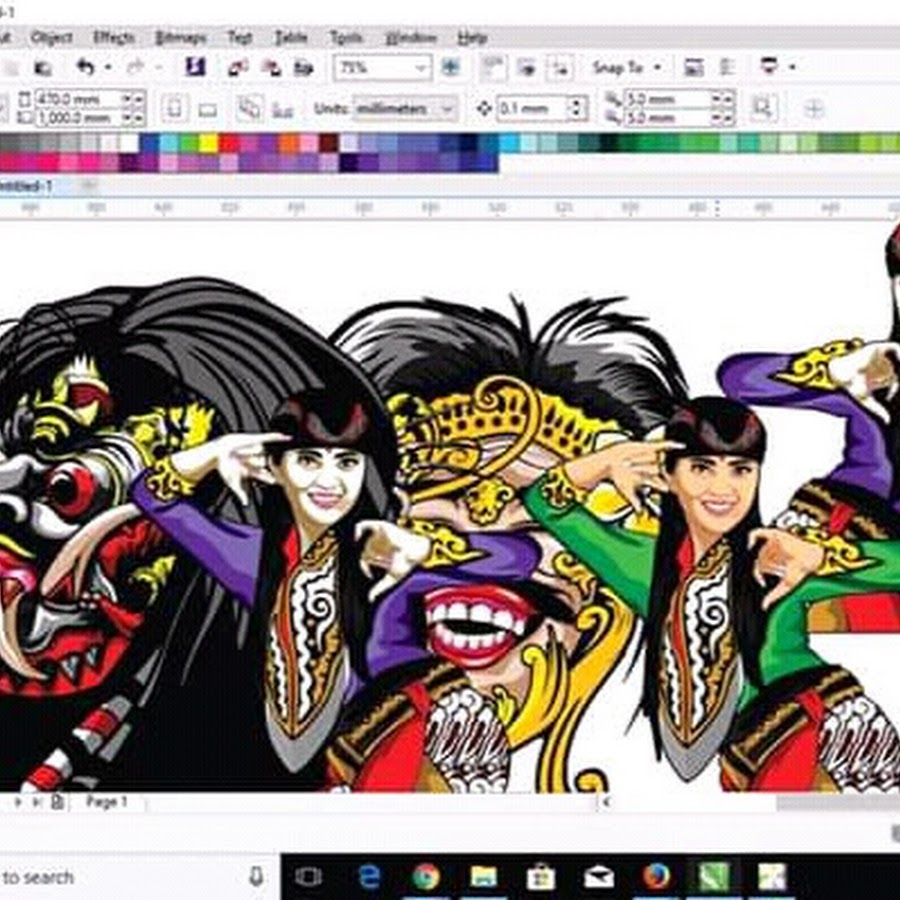Click the nudge distance 0.1 mm field

coord(531,108)
